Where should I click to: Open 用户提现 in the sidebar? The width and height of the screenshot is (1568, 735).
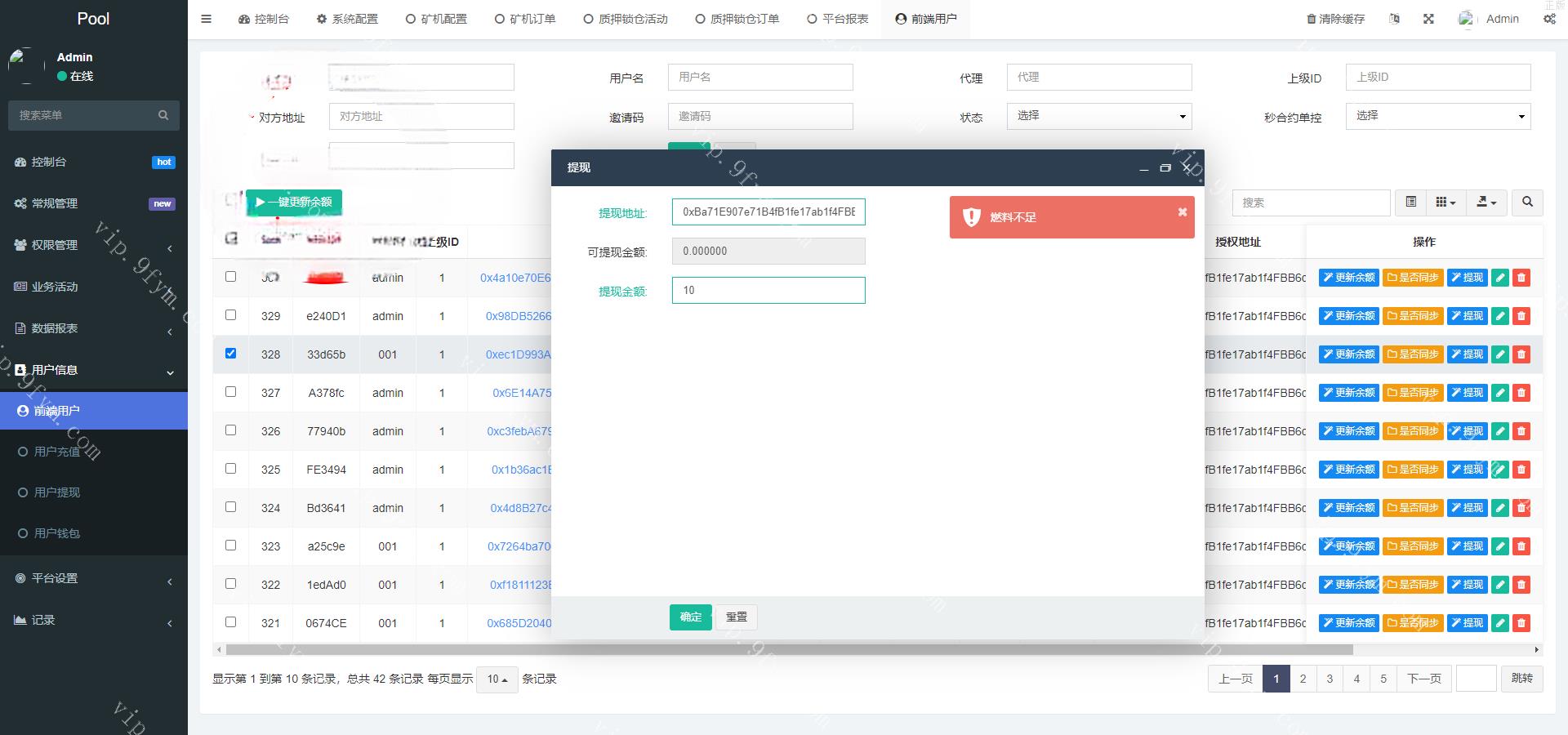tap(57, 492)
